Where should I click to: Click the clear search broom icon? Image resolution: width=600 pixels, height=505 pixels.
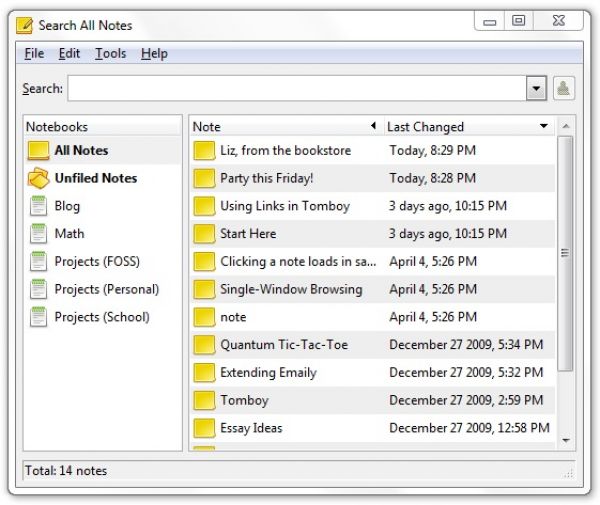coord(563,88)
